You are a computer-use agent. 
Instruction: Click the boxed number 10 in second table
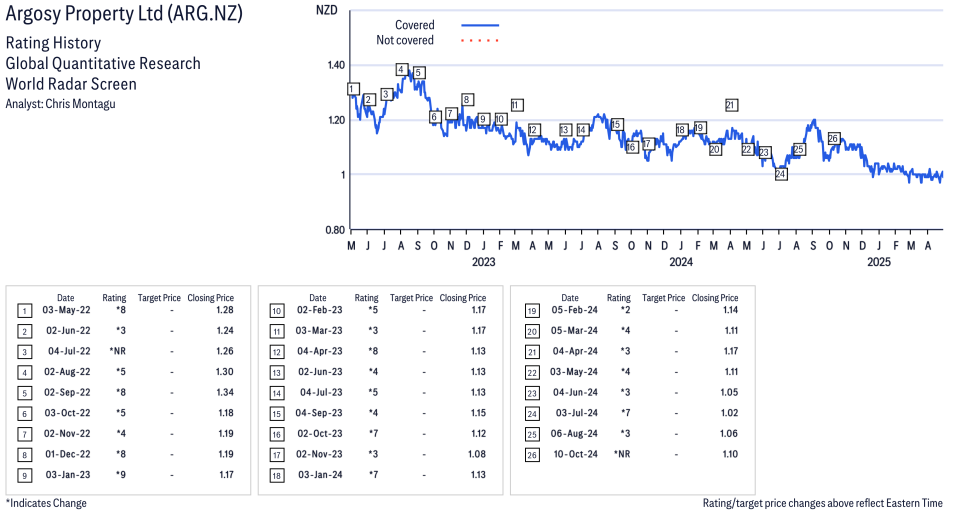[277, 312]
